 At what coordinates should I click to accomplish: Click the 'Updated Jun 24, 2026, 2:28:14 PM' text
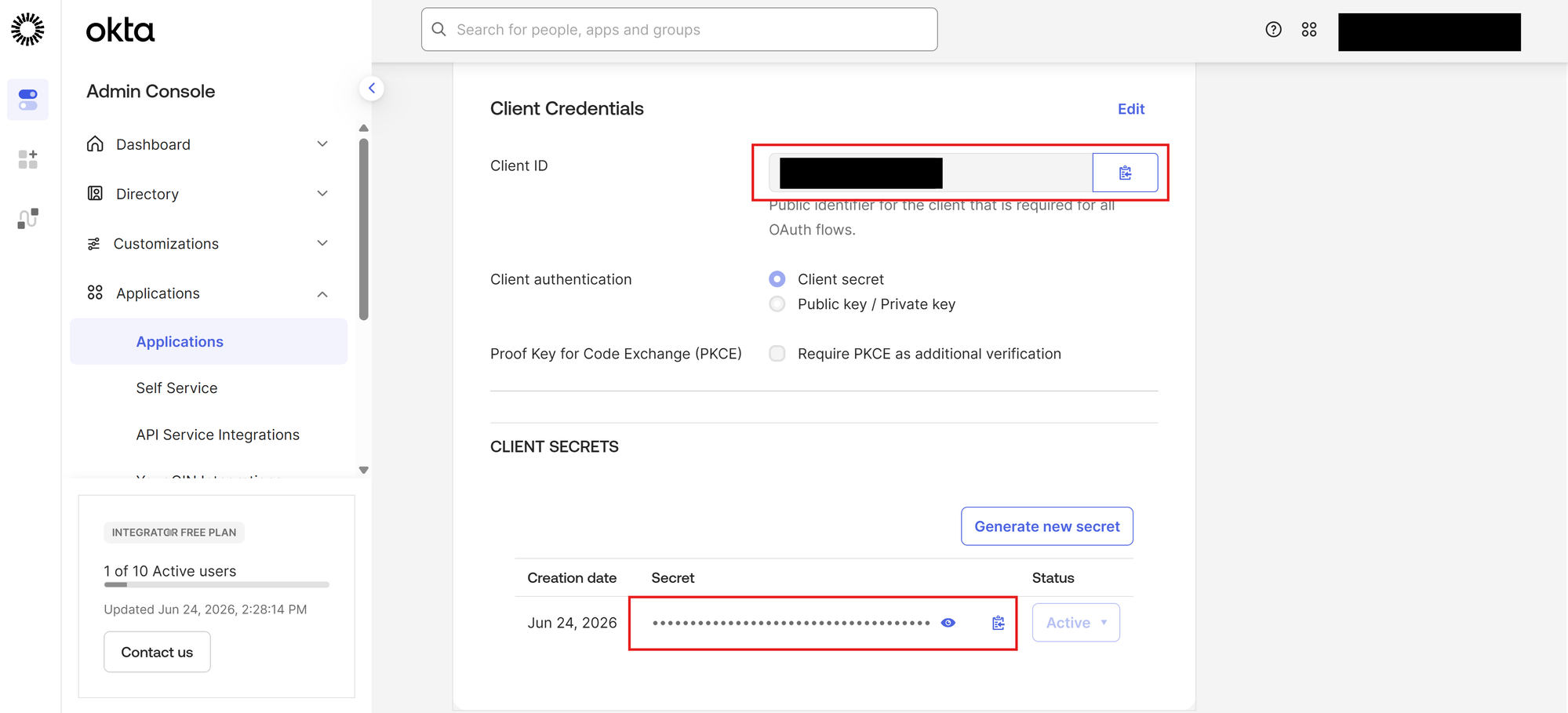pos(206,609)
